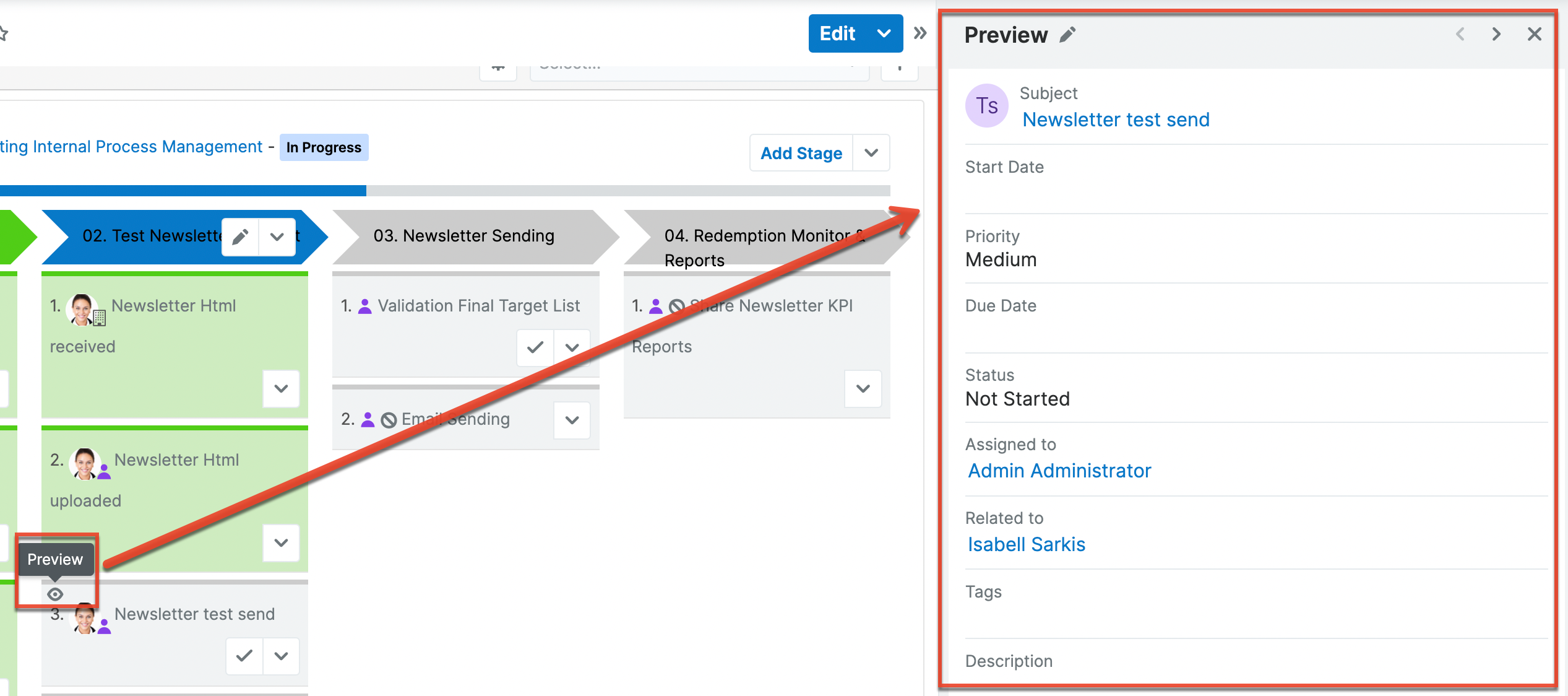Close the Preview panel
Viewport: 1568px width, 696px height.
coord(1534,34)
